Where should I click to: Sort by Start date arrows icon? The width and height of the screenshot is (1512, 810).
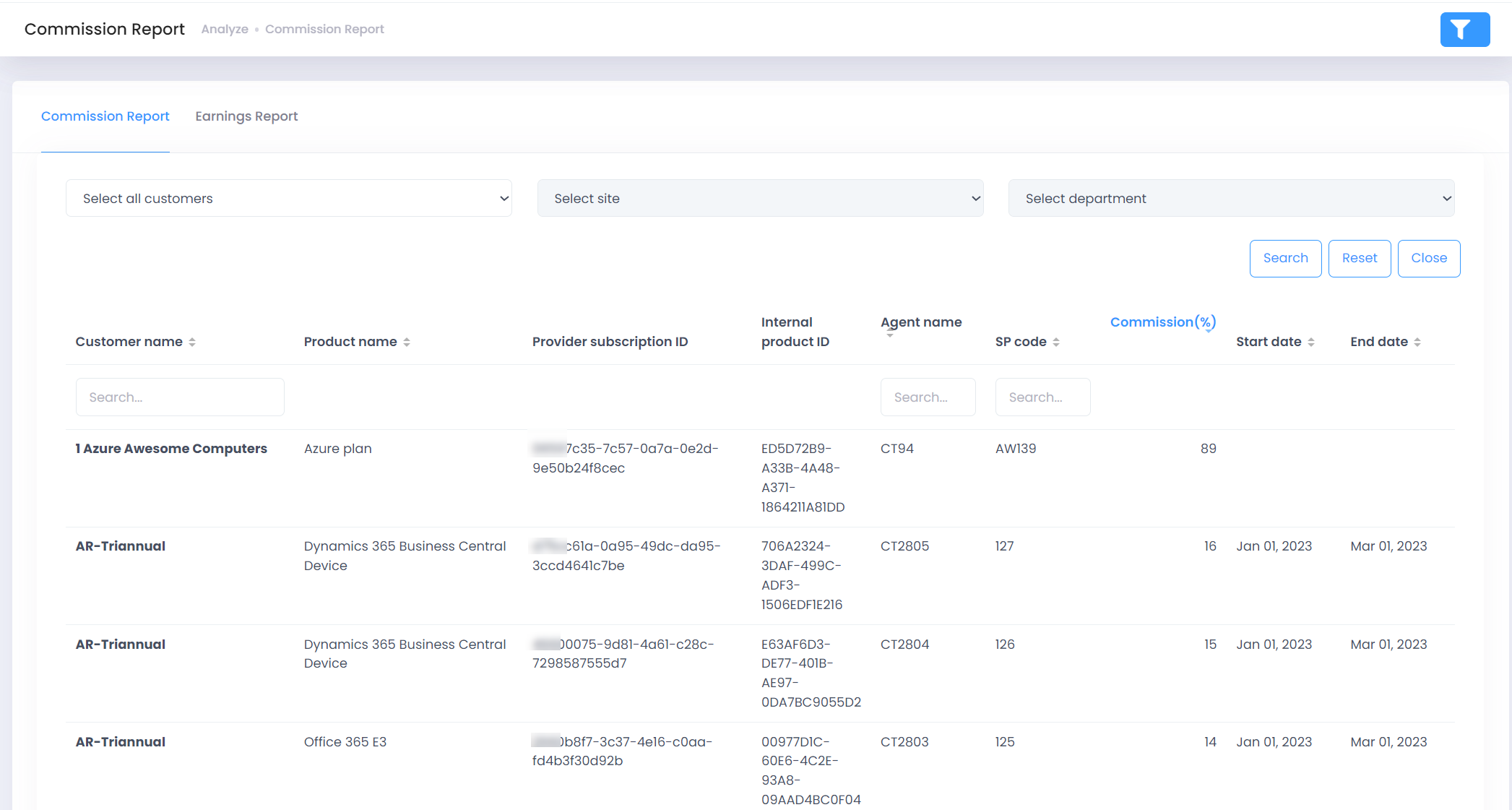pos(1311,342)
